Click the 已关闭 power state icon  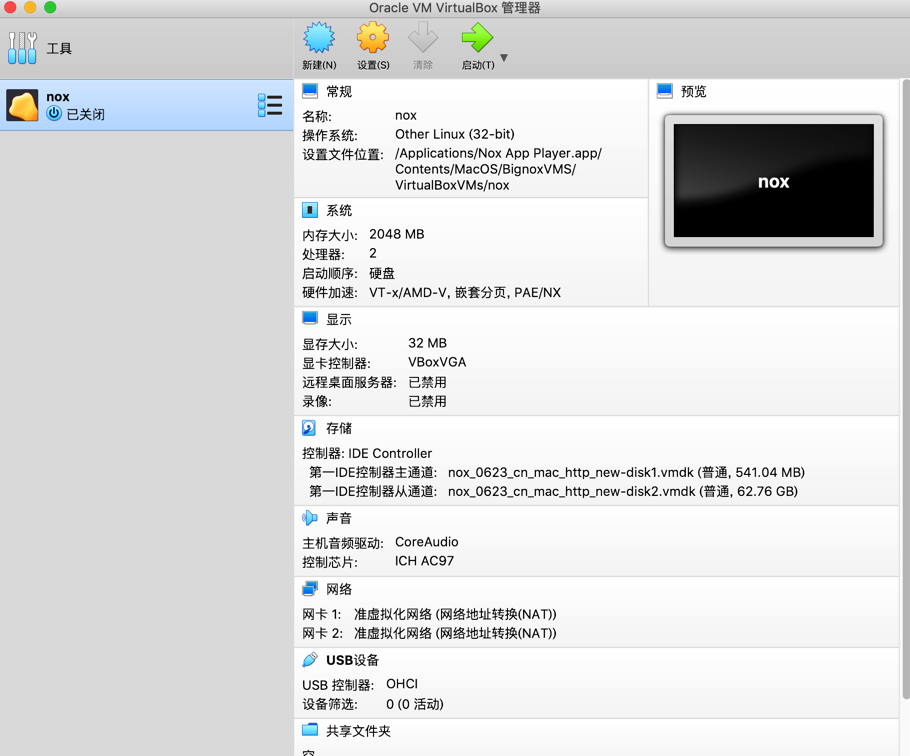pyautogui.click(x=54, y=113)
